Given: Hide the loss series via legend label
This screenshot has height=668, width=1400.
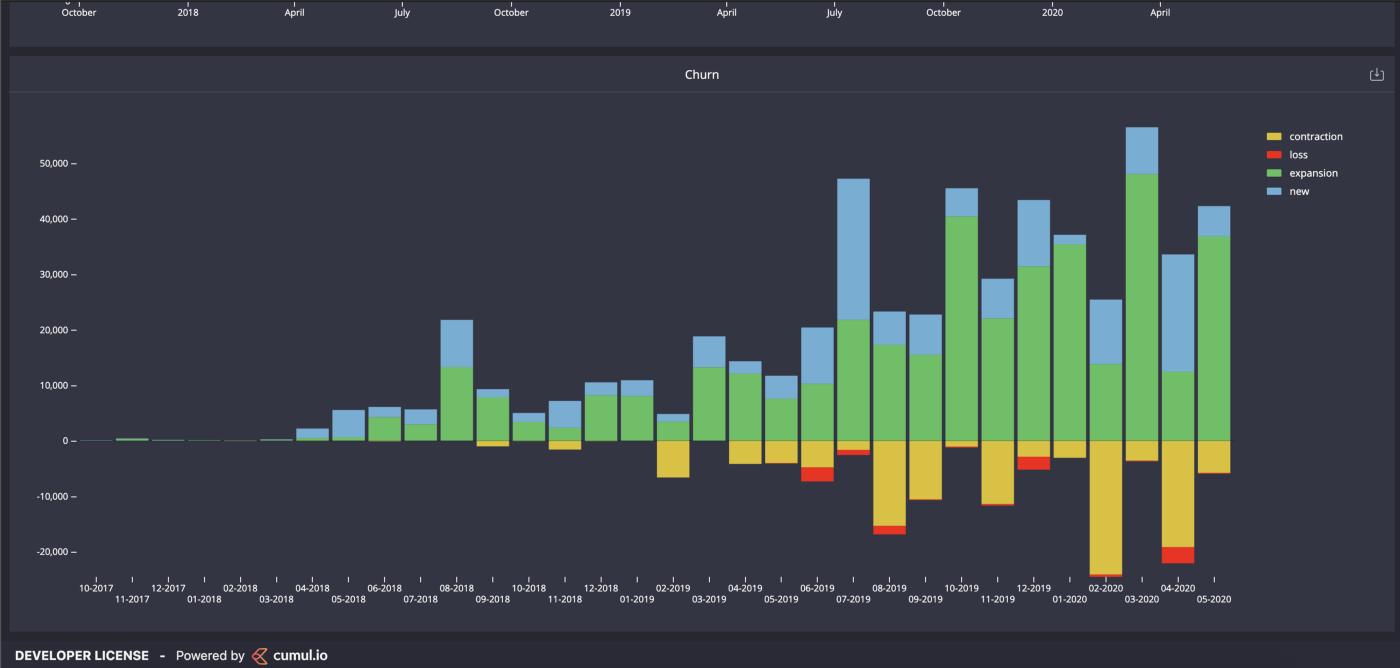Looking at the screenshot, I should [x=1298, y=155].
